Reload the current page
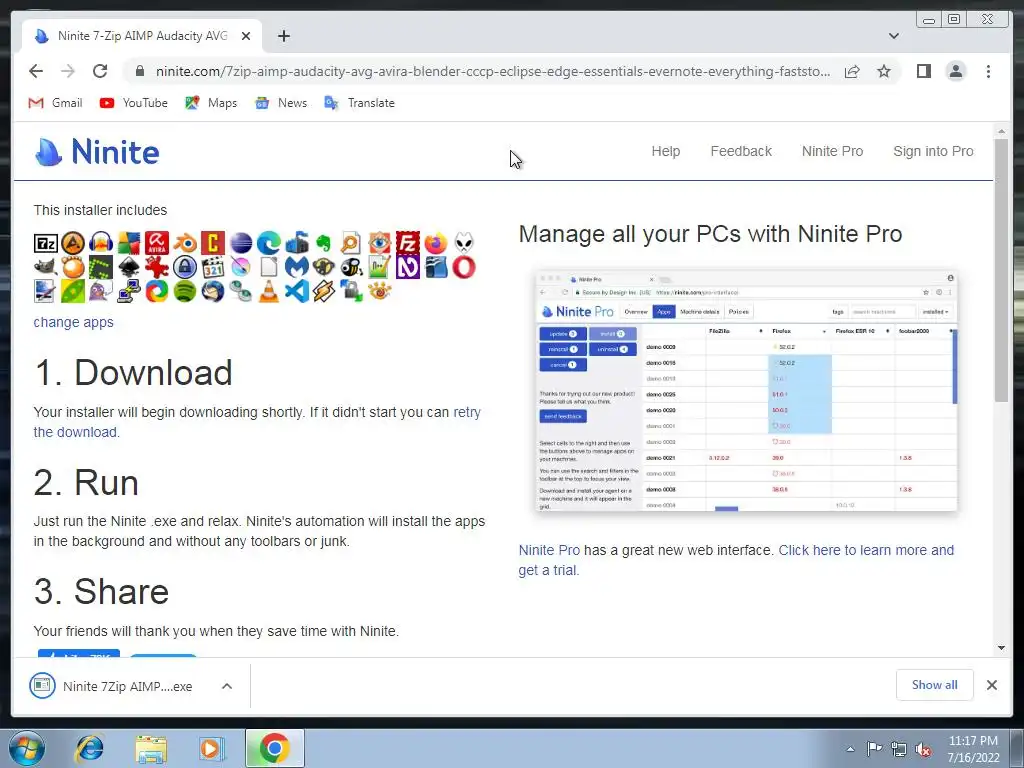Viewport: 1024px width, 768px height. 100,71
